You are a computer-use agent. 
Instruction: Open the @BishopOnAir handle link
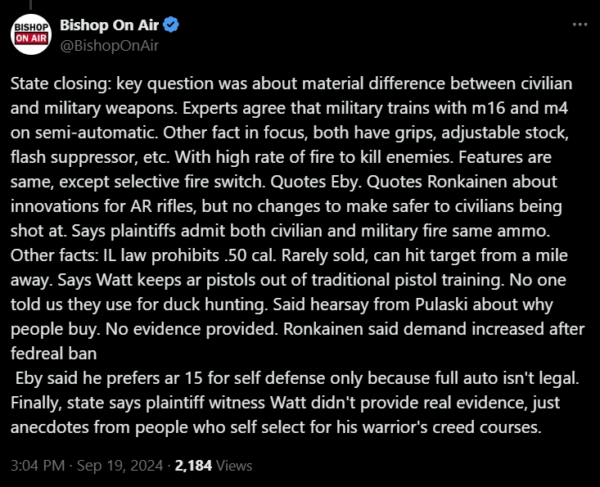109,46
